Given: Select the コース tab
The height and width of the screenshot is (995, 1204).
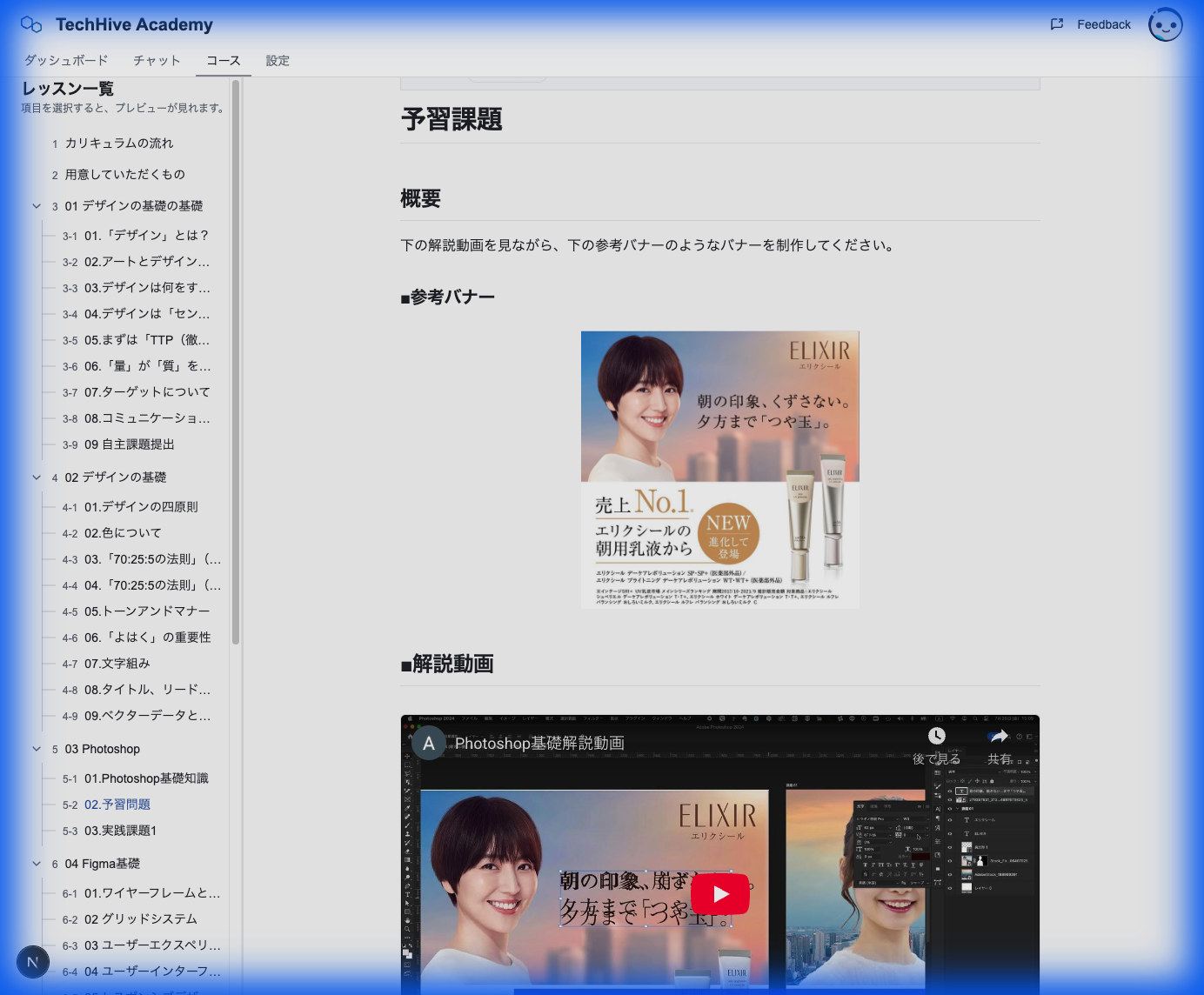Looking at the screenshot, I should tap(224, 61).
